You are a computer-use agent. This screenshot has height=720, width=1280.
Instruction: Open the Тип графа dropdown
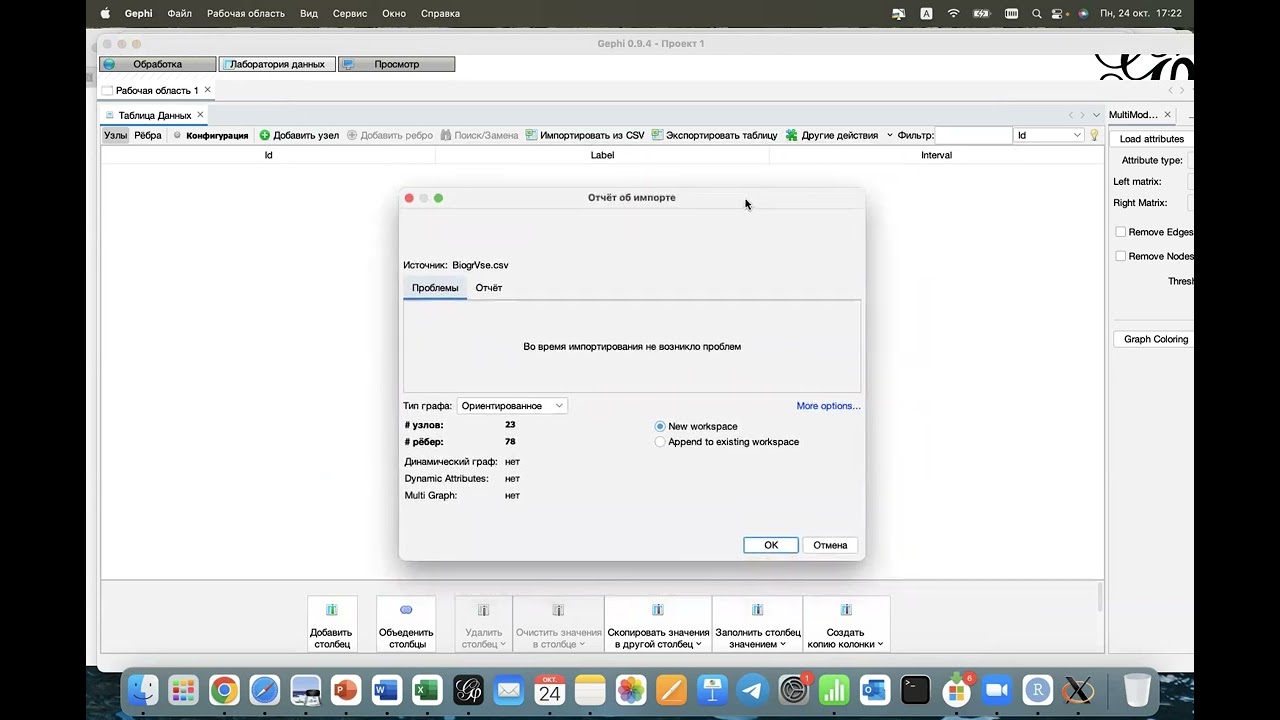click(512, 406)
